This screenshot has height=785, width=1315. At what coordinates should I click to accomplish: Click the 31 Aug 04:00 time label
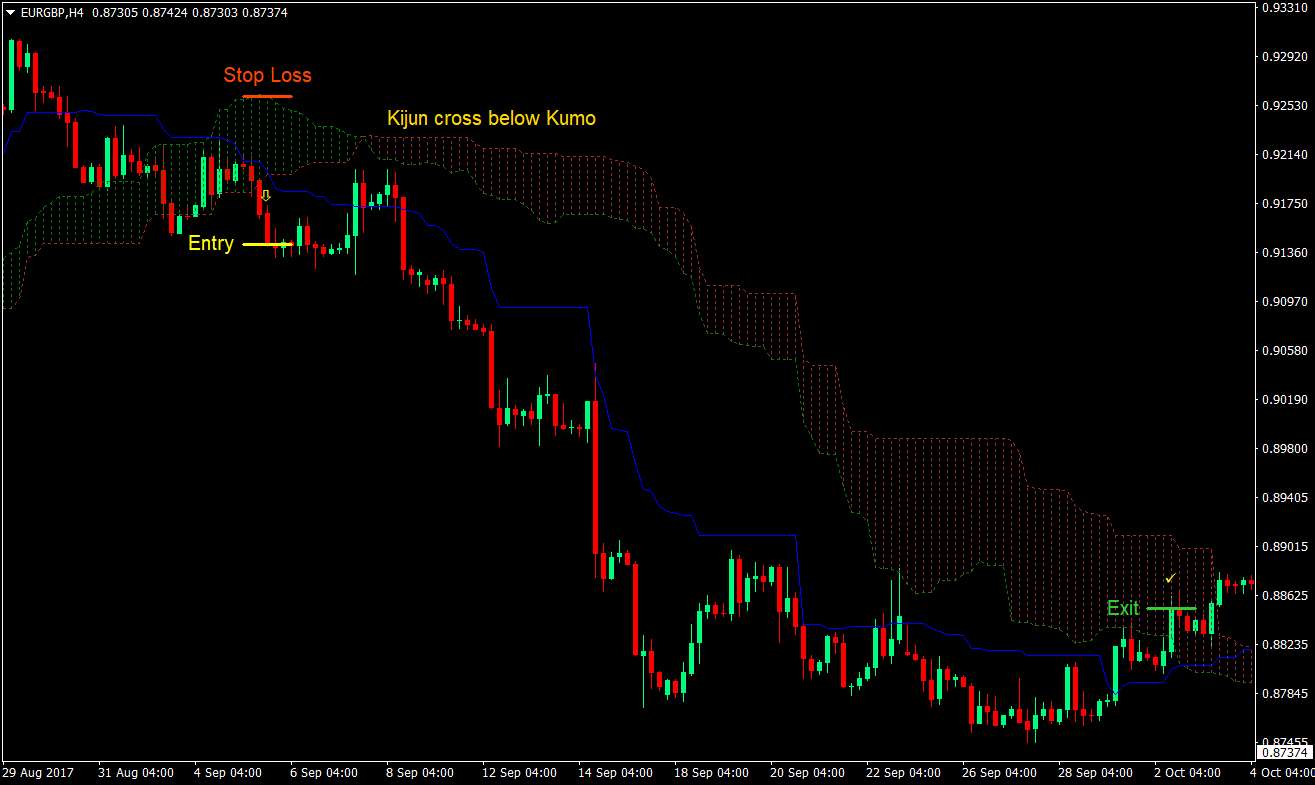(x=136, y=773)
